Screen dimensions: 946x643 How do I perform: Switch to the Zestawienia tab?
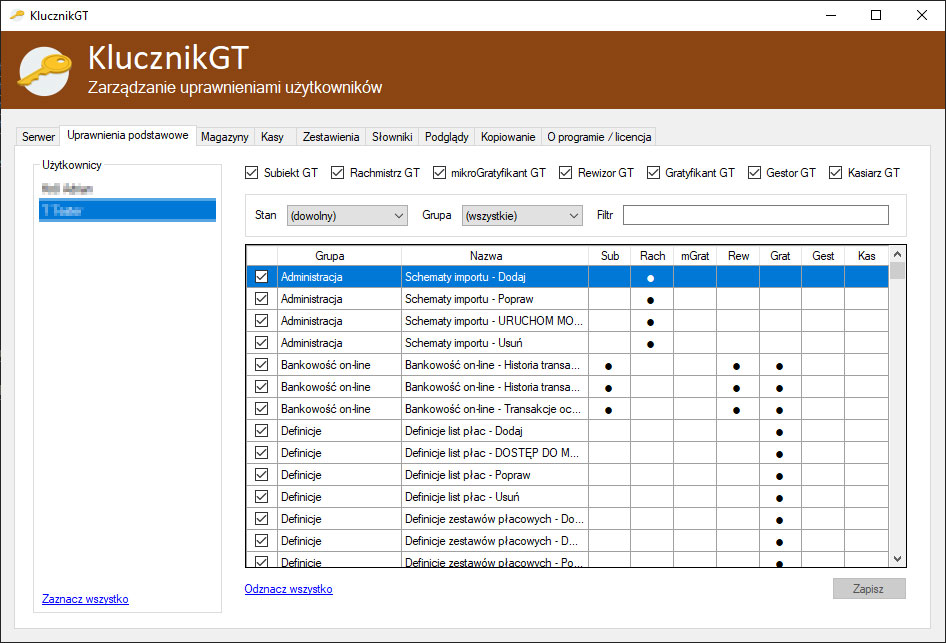pyautogui.click(x=331, y=137)
